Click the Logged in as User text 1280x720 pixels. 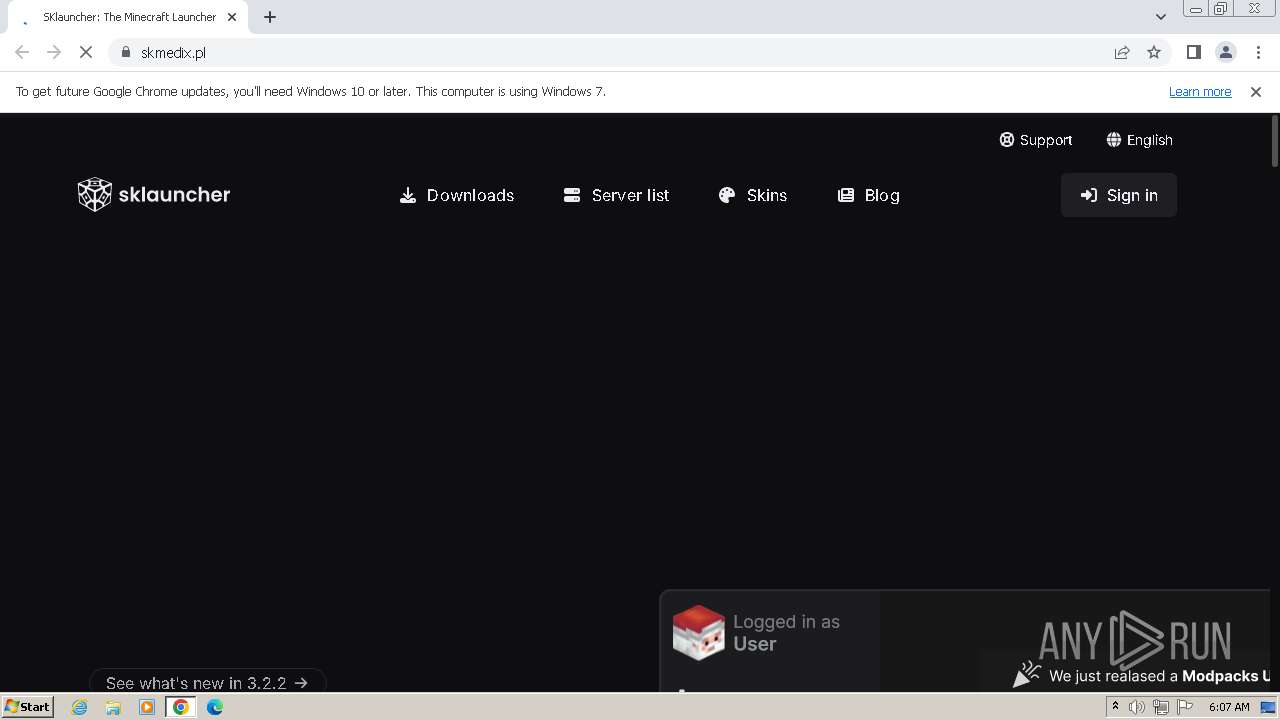(786, 633)
